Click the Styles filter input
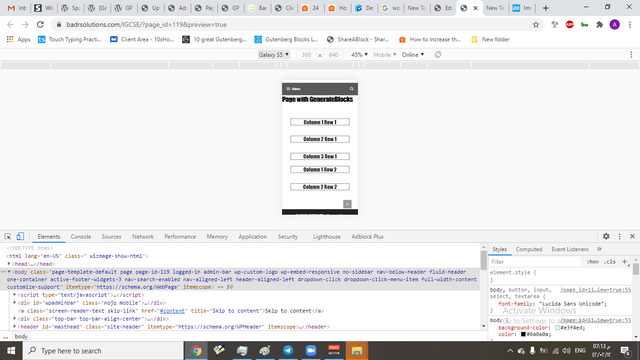 pyautogui.click(x=536, y=262)
